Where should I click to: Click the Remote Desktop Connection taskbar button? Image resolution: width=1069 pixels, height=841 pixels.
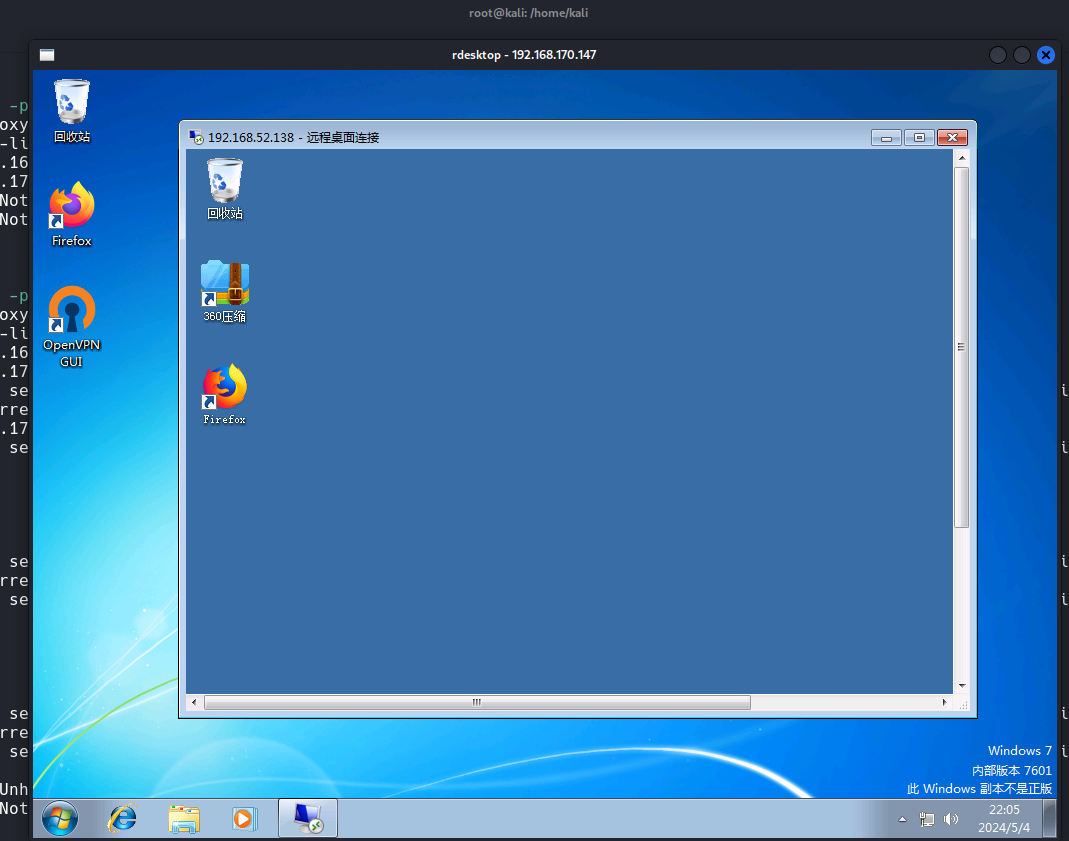pyautogui.click(x=307, y=818)
